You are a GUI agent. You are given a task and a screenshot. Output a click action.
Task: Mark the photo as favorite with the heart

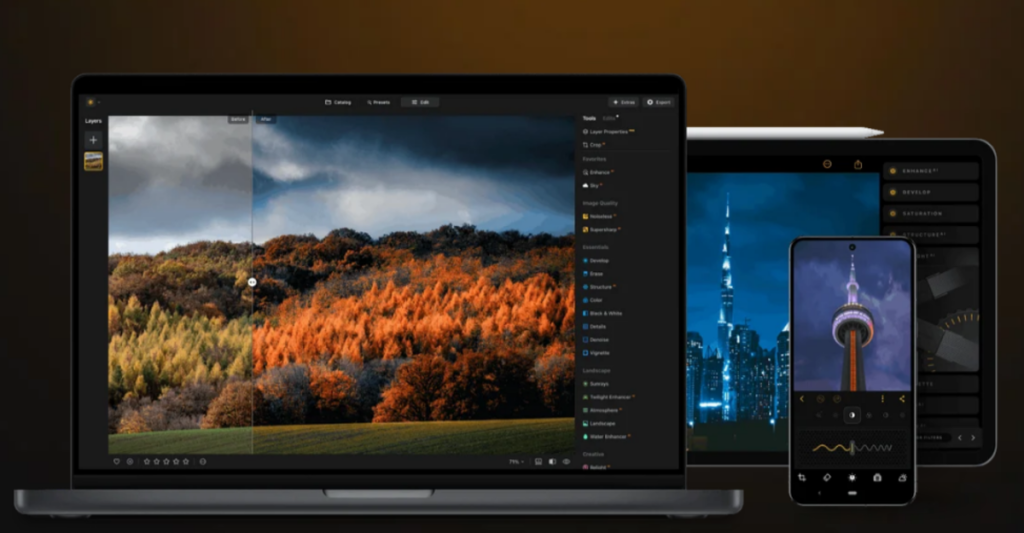[117, 461]
